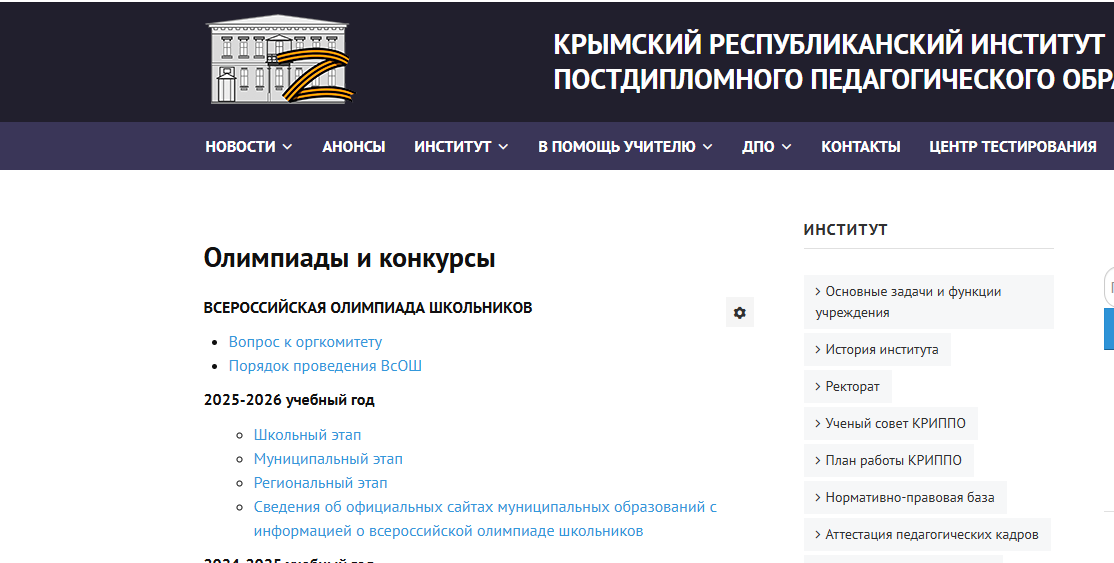Open Основные задачи и функции учреждения
The width and height of the screenshot is (1114, 563).
(x=912, y=301)
